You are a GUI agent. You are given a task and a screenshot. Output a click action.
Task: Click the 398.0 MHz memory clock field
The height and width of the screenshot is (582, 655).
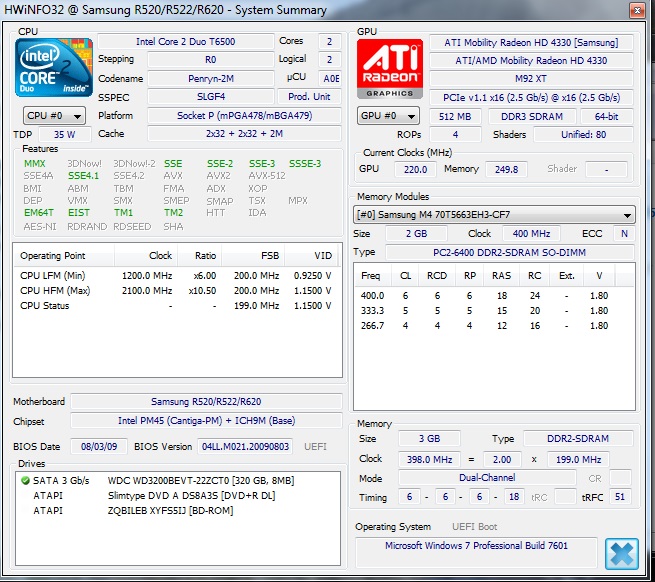tap(429, 460)
